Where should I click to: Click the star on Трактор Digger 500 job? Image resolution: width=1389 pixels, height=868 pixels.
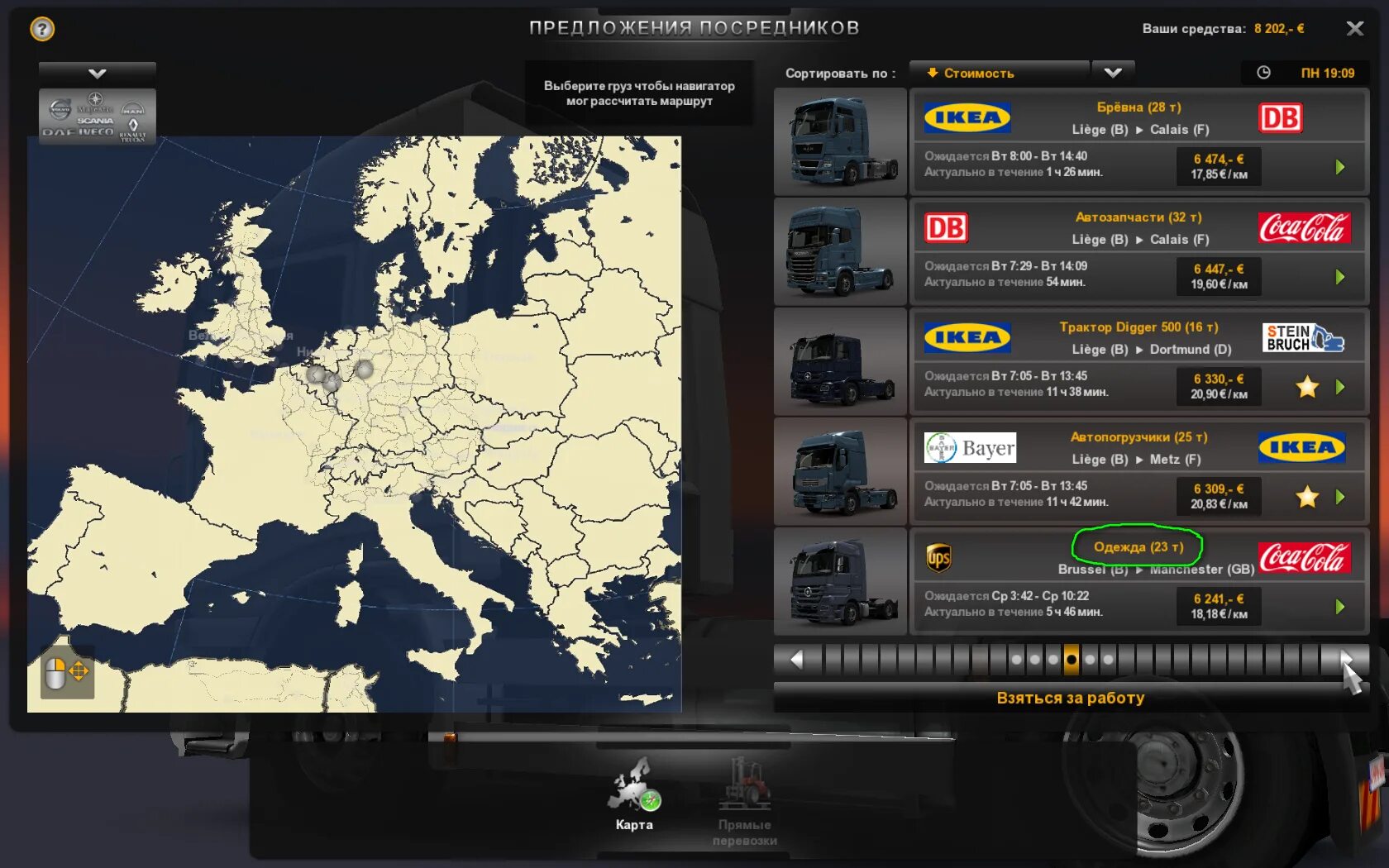click(x=1307, y=386)
